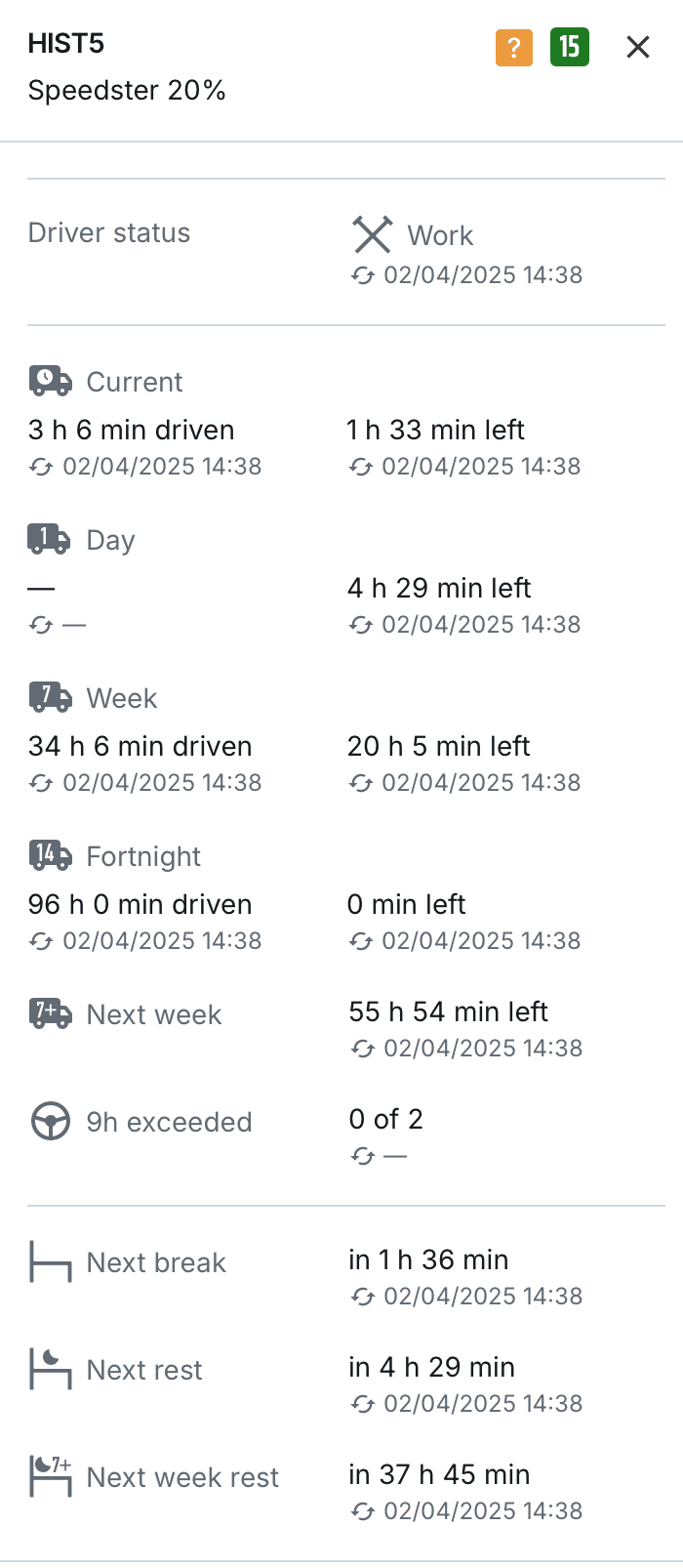Click the crossed tools Work status icon
This screenshot has width=683, height=1568.
click(x=372, y=234)
